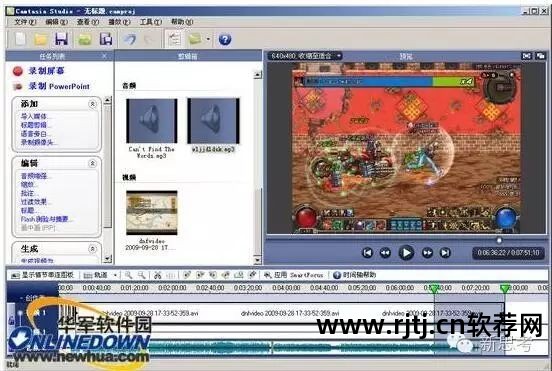Open the 播放 menu
This screenshot has height=371, width=552.
pos(119,22)
